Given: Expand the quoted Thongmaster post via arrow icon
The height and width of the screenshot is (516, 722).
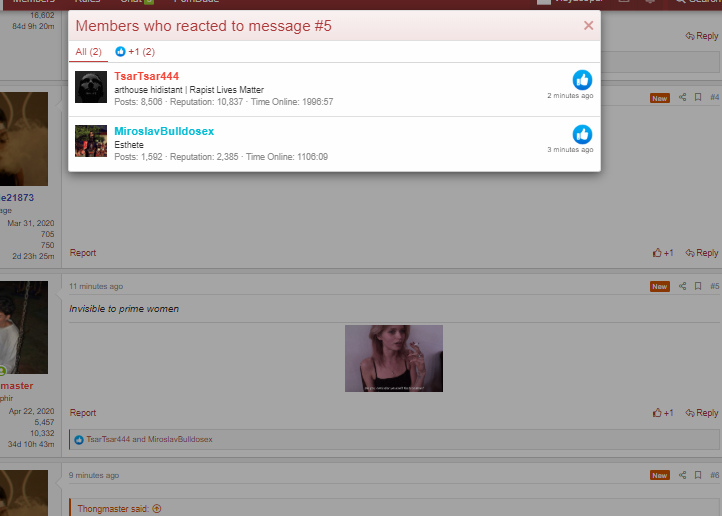Looking at the screenshot, I should (x=156, y=508).
